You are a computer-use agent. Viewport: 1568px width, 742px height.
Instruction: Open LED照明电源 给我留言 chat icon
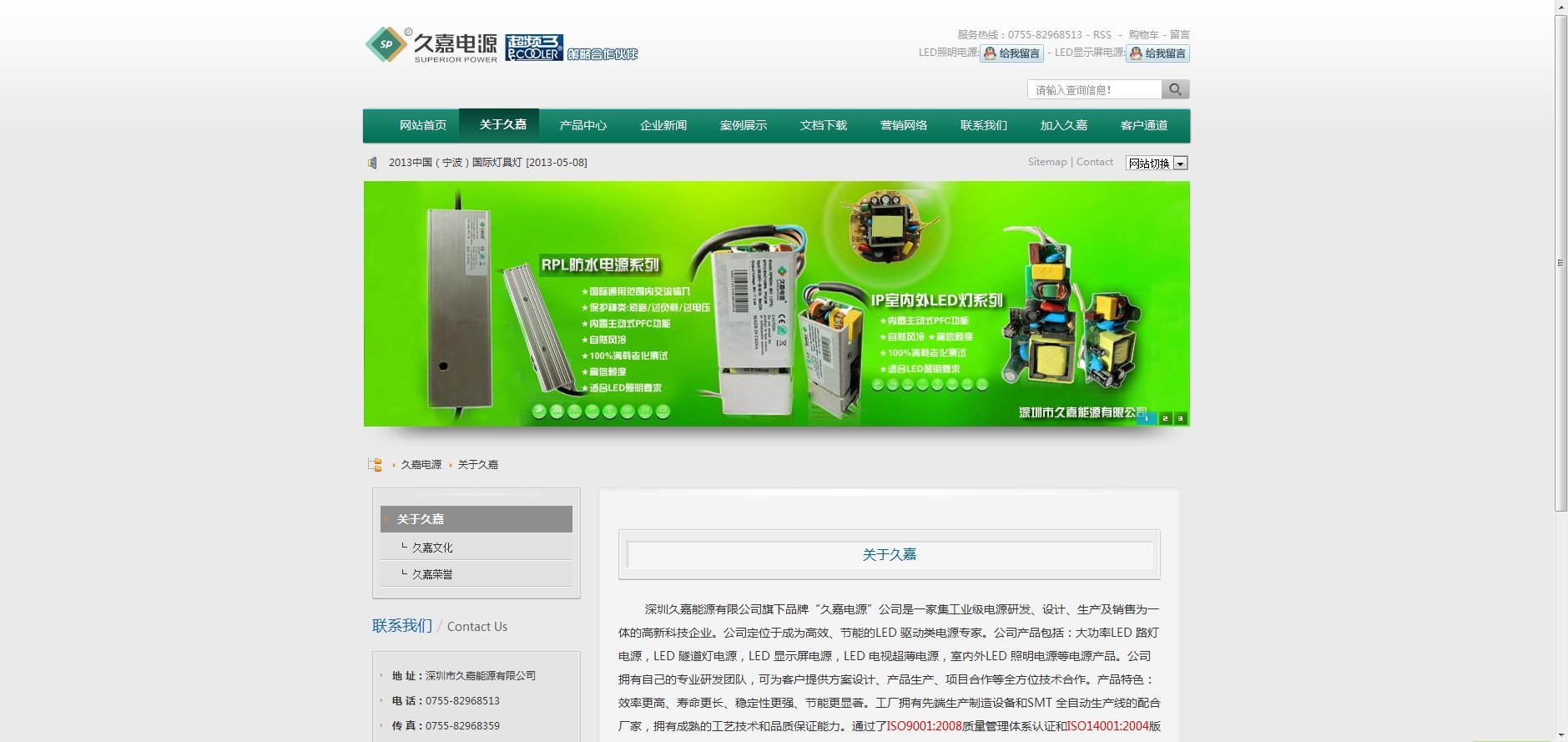tap(1011, 53)
